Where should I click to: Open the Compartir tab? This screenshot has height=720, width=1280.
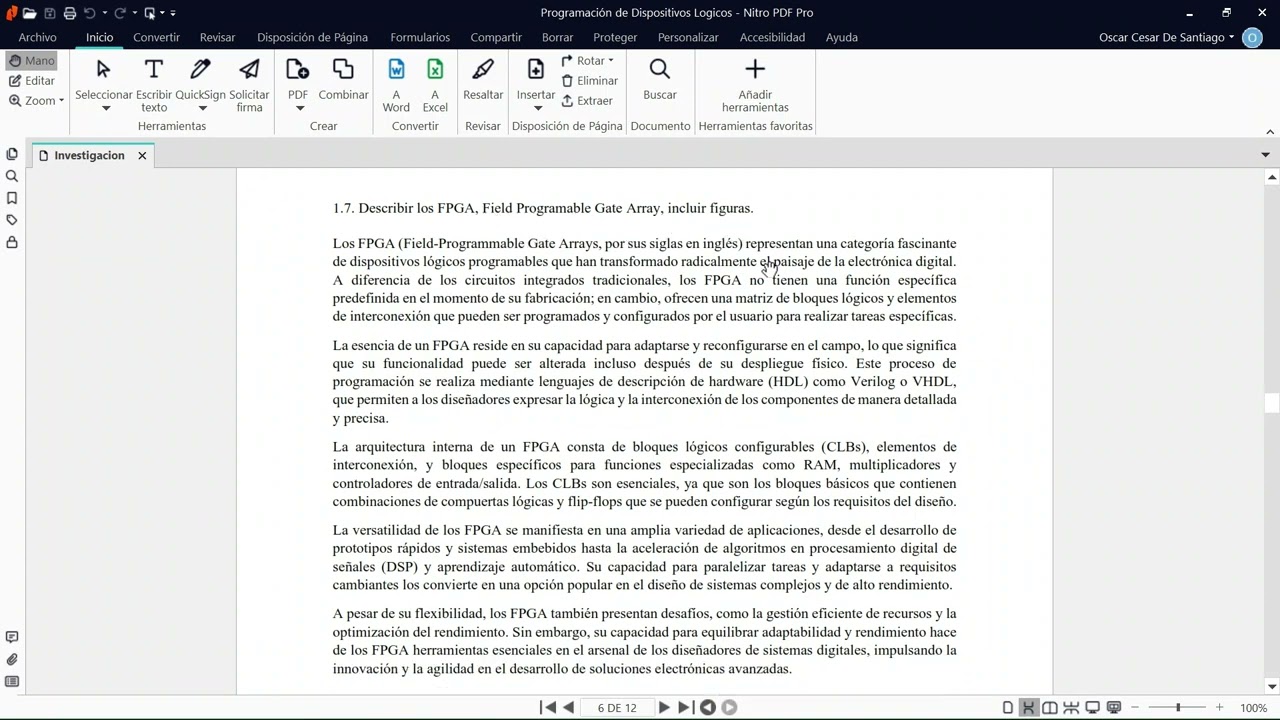[x=496, y=37]
